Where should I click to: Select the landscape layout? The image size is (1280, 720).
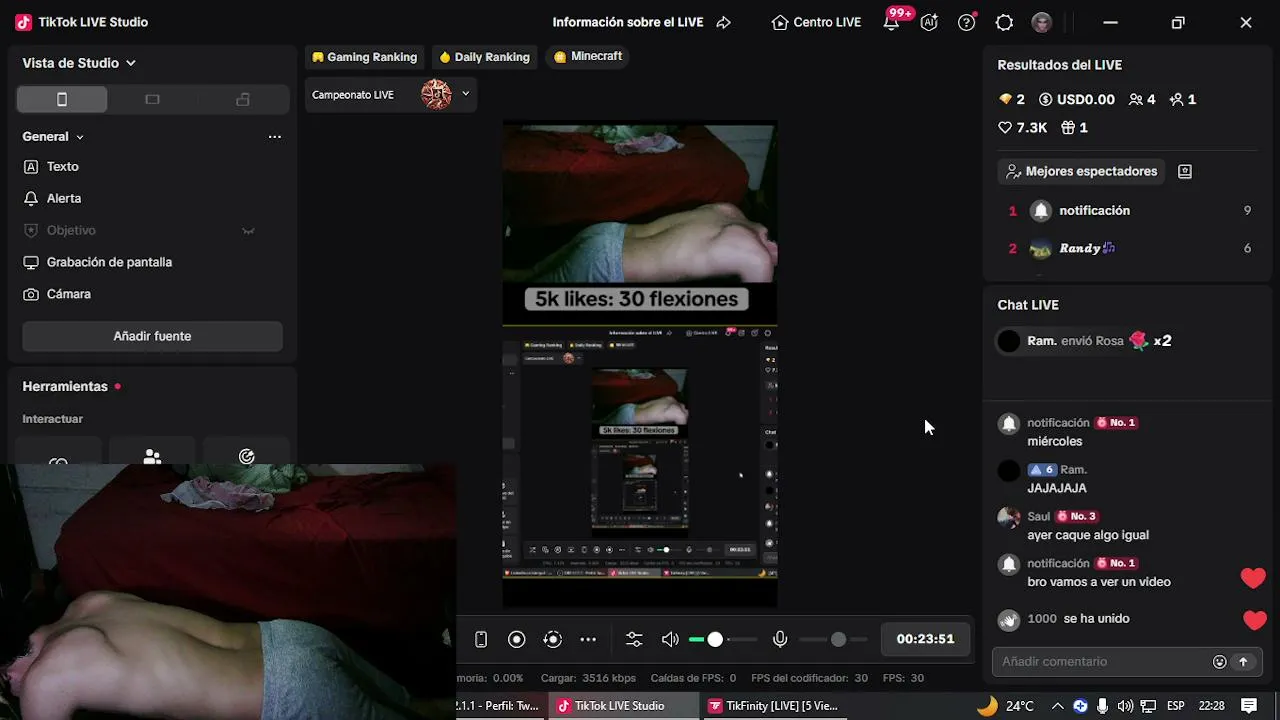click(x=152, y=99)
